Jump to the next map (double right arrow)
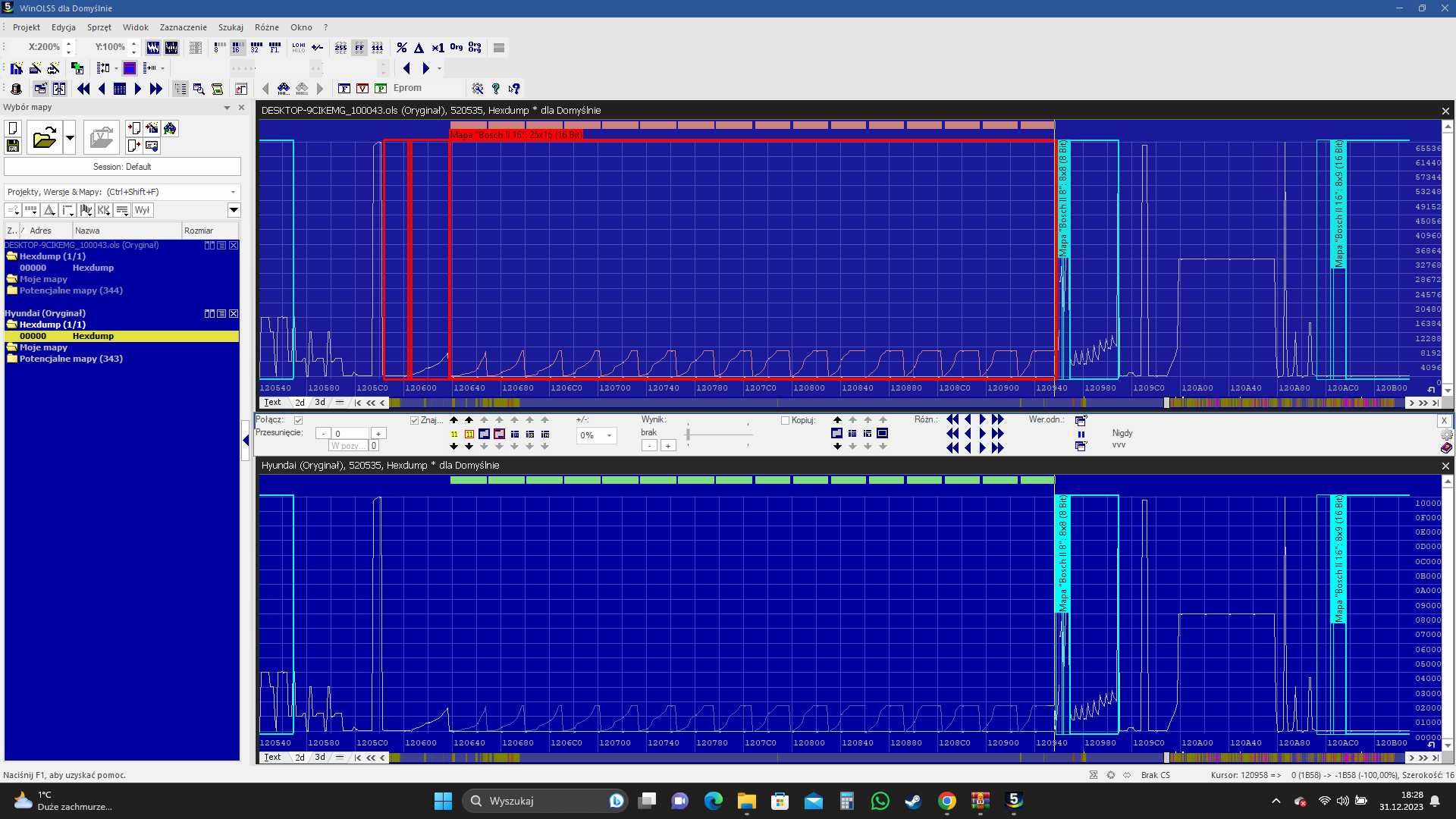Image resolution: width=1456 pixels, height=819 pixels. 156,89
